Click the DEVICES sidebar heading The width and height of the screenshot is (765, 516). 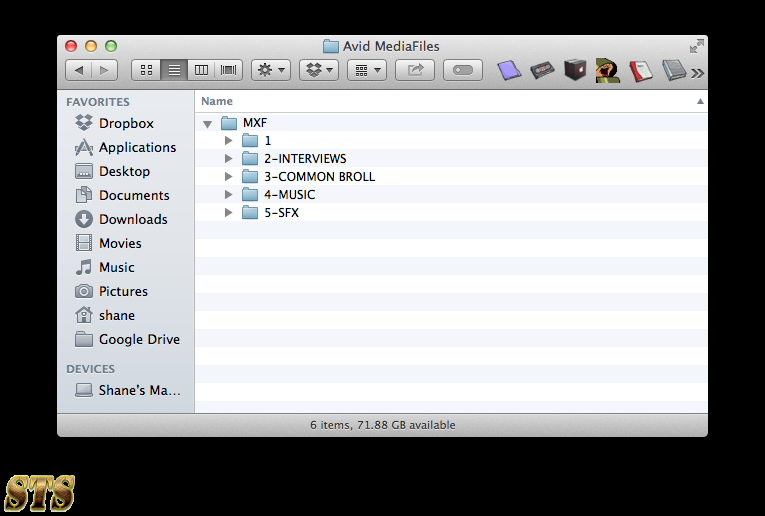tap(91, 369)
